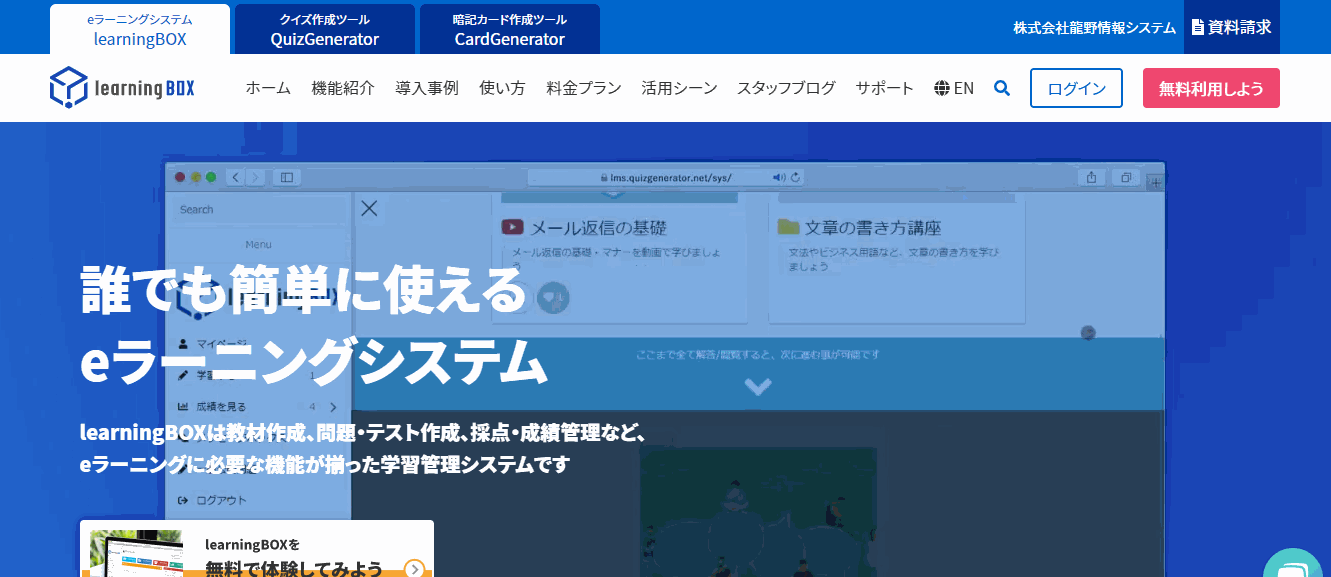
Task: Open the 導入事例 menu item
Action: click(x=426, y=88)
